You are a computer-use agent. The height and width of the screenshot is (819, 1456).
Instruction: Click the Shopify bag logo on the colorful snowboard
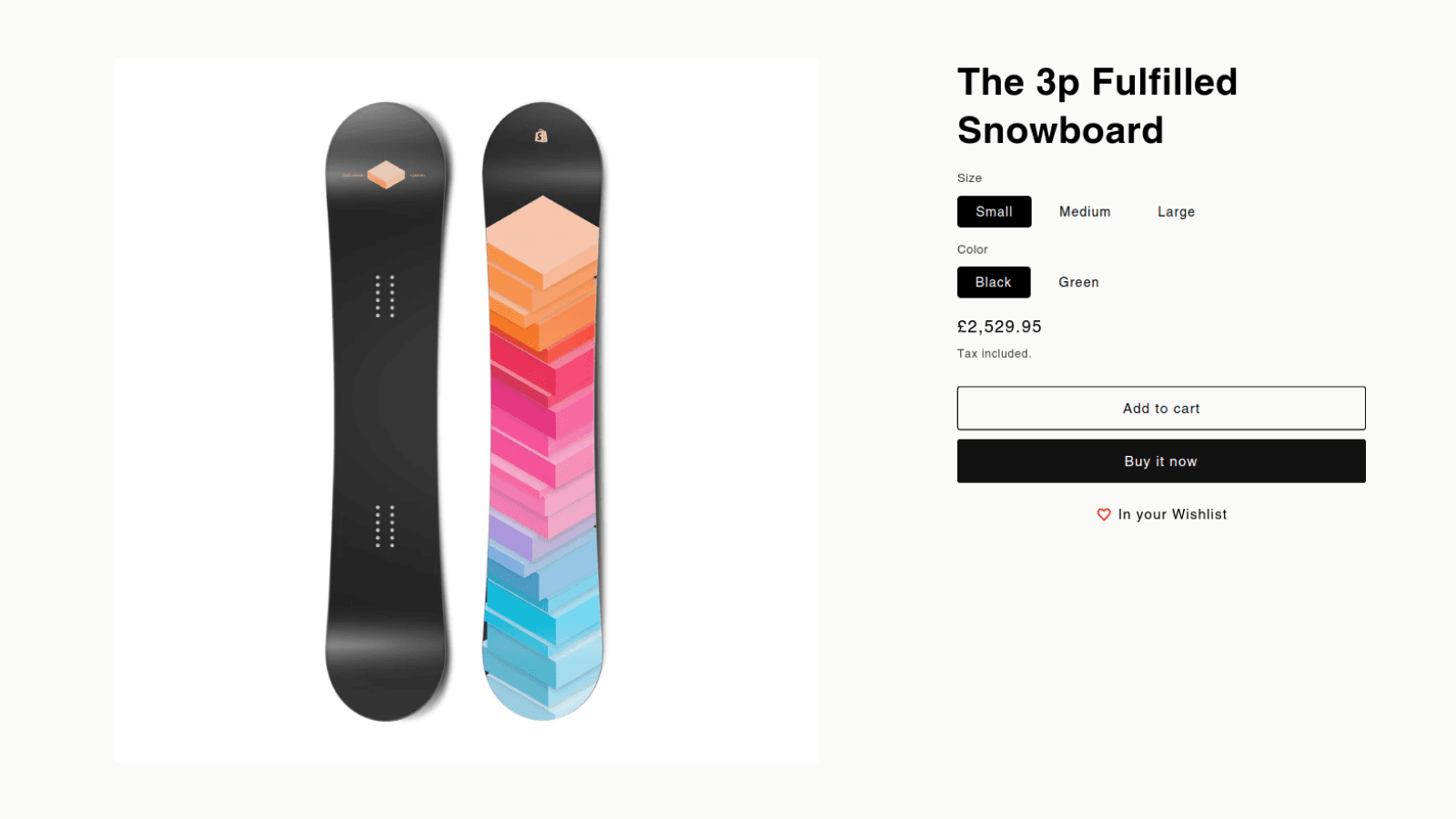point(541,136)
